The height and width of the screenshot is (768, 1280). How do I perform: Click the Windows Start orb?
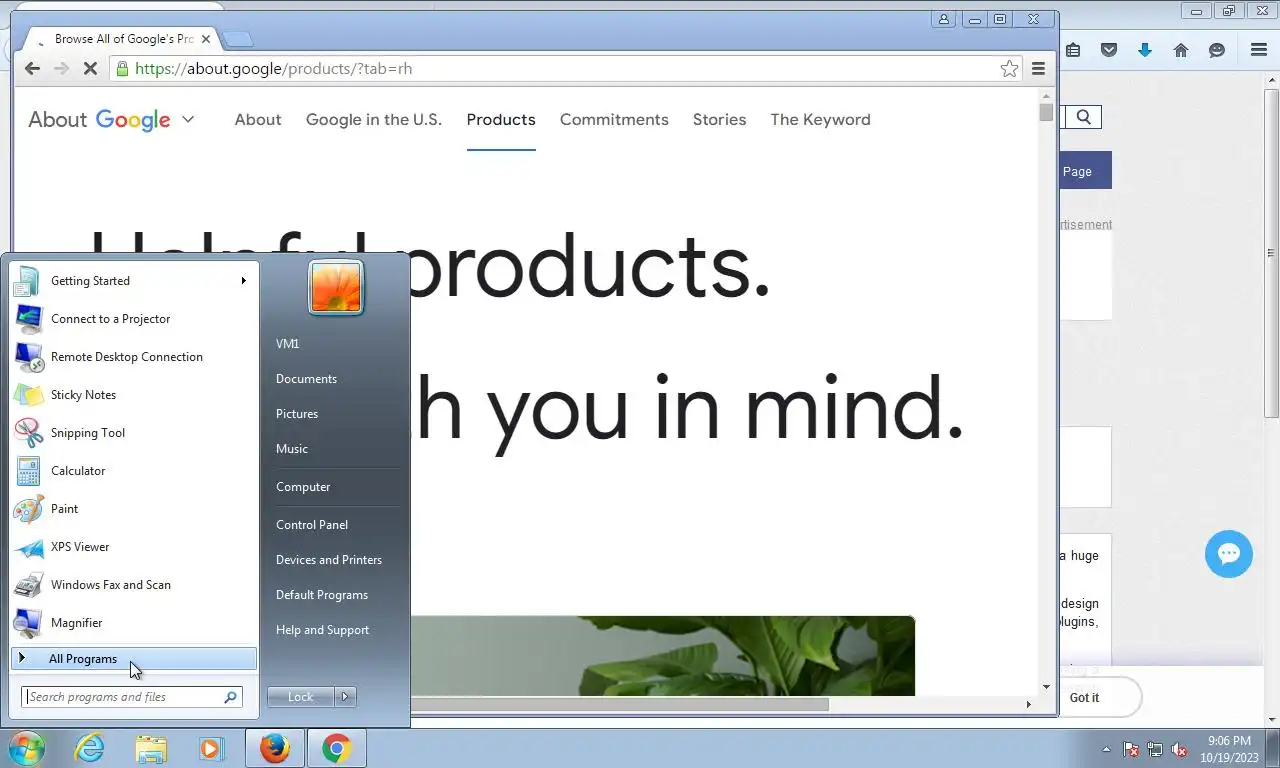[x=27, y=748]
